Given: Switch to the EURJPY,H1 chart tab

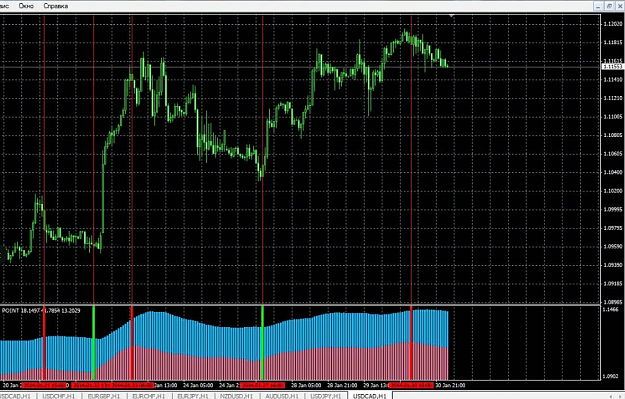Looking at the screenshot, I should (x=193, y=396).
